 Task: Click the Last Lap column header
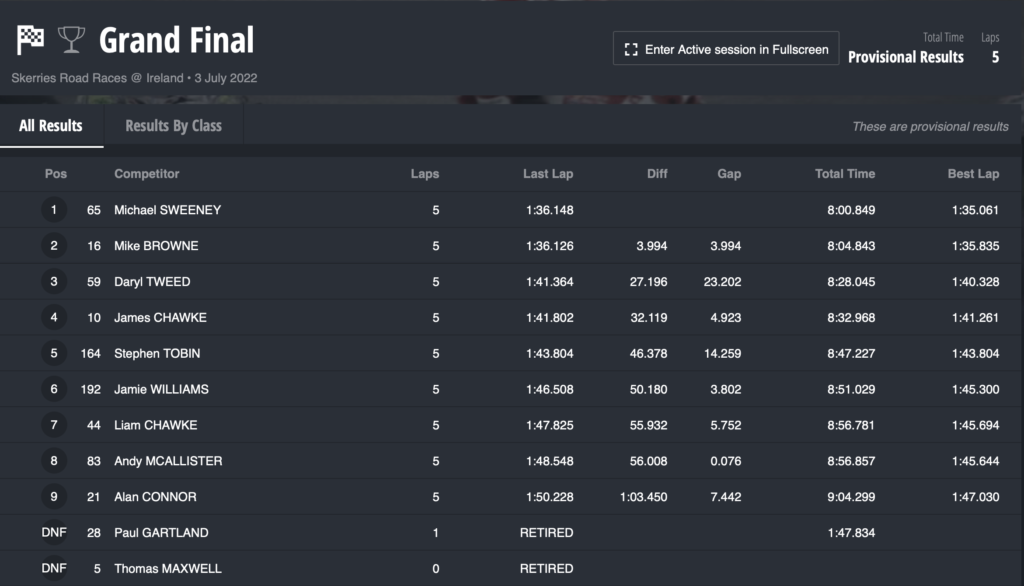[x=548, y=174]
